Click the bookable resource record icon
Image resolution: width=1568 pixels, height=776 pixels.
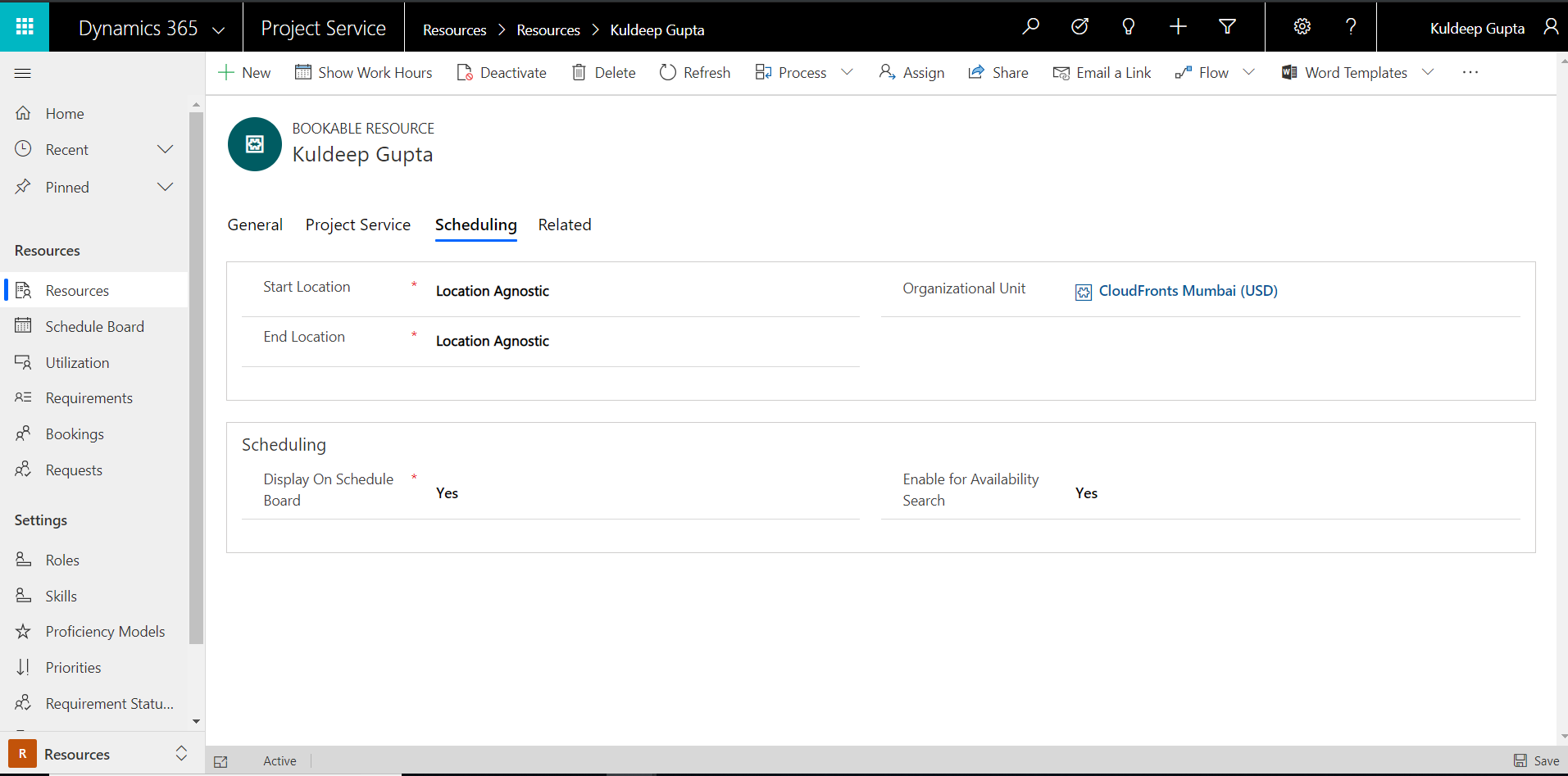click(x=255, y=144)
